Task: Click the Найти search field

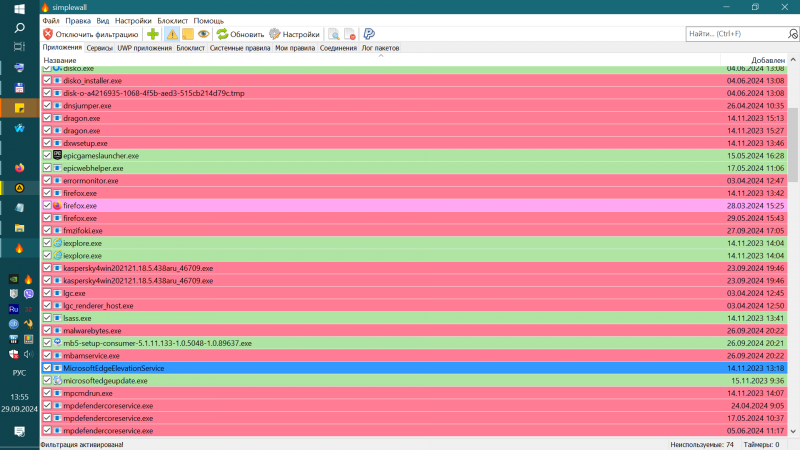Action: click(x=737, y=34)
